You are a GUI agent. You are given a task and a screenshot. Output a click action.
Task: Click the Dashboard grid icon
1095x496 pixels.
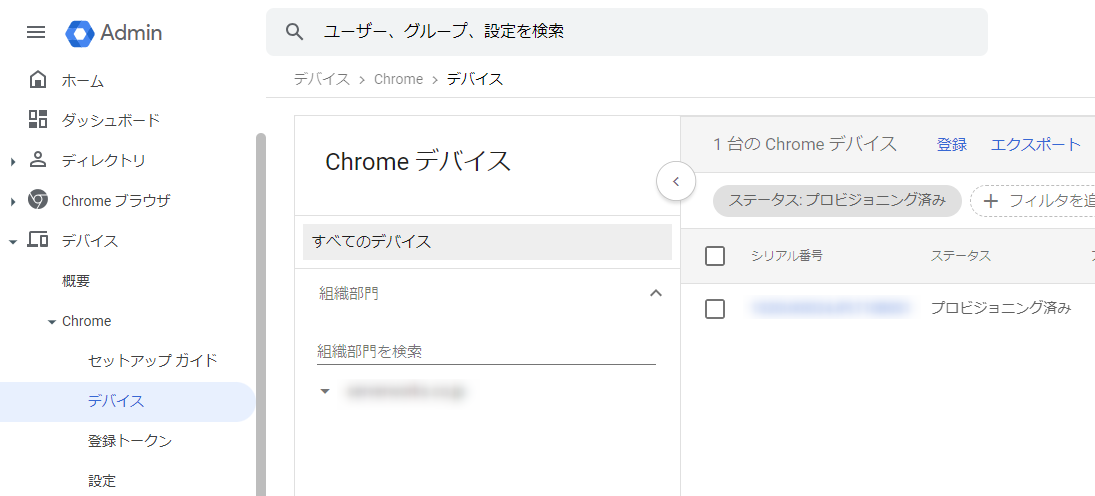38,119
